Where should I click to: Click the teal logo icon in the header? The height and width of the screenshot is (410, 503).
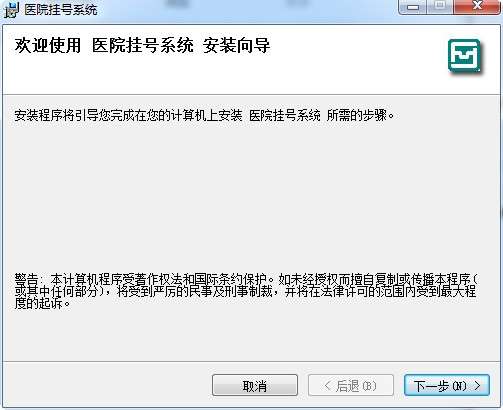click(464, 56)
